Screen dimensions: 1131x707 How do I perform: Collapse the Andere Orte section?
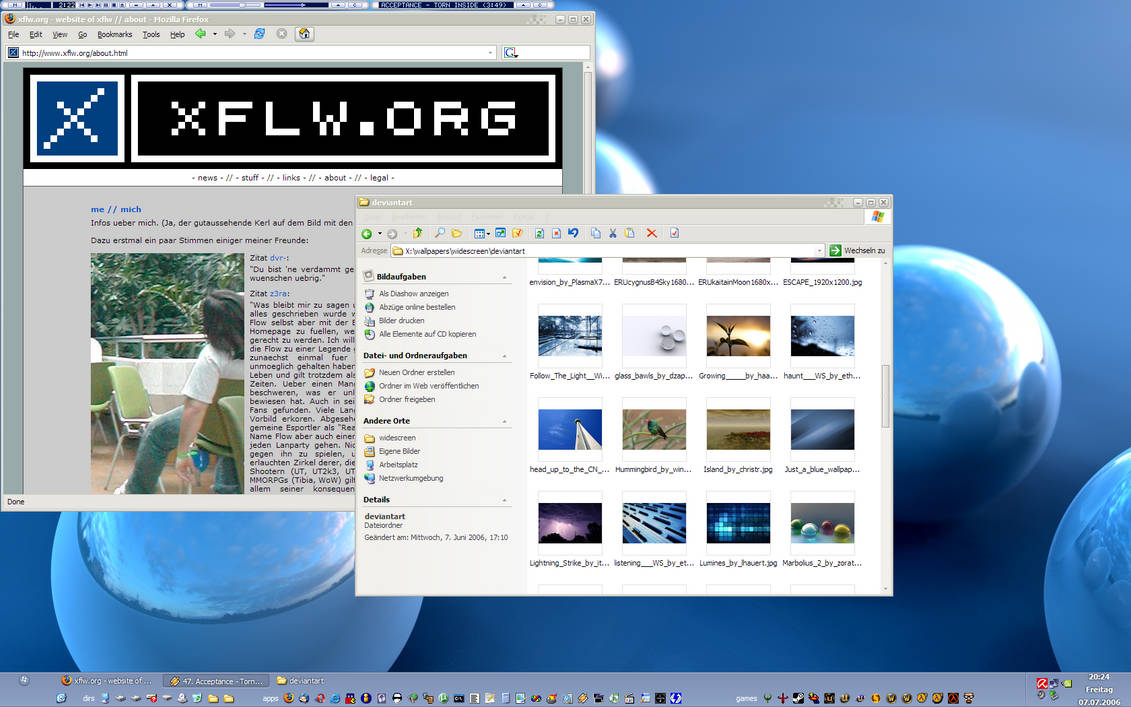pos(507,420)
